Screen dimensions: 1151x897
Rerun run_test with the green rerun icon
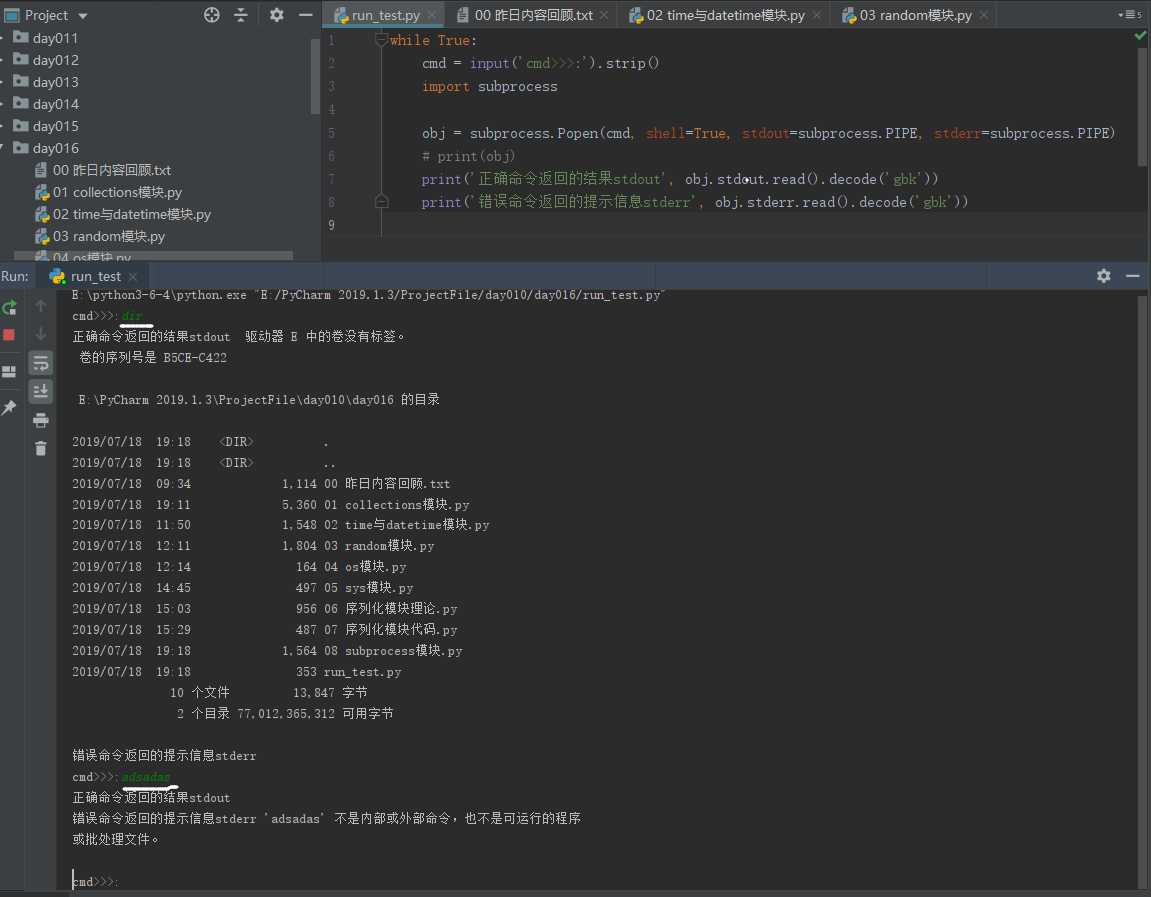click(x=10, y=308)
